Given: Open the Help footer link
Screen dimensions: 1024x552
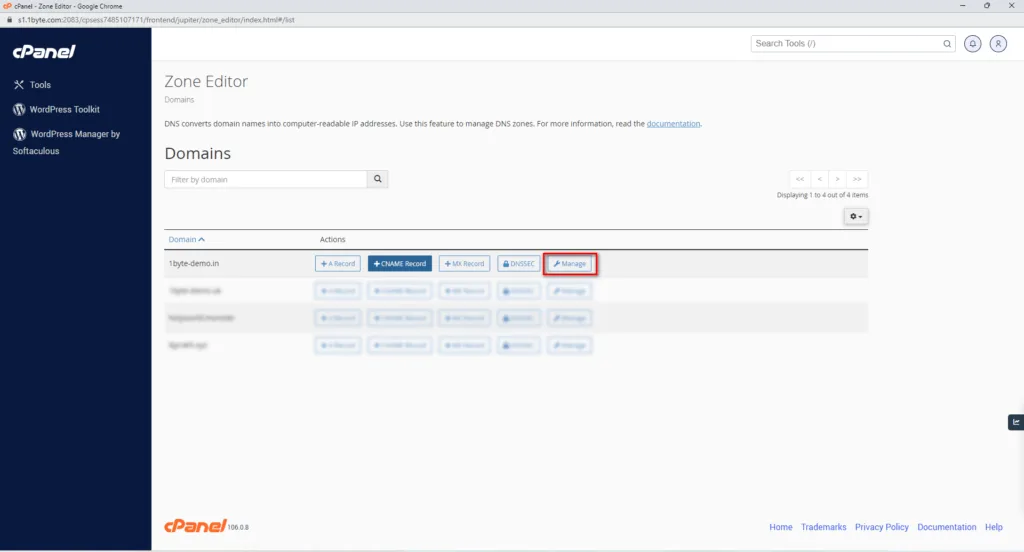Looking at the screenshot, I should point(993,527).
